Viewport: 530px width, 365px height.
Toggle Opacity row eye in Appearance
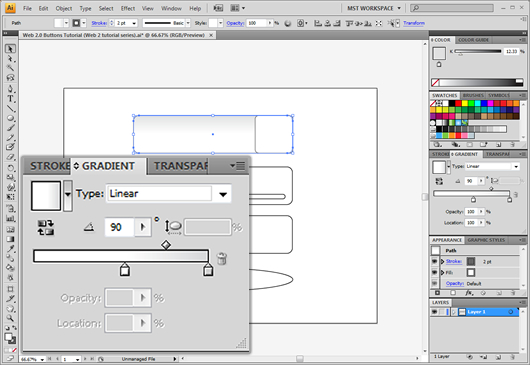tap(435, 283)
